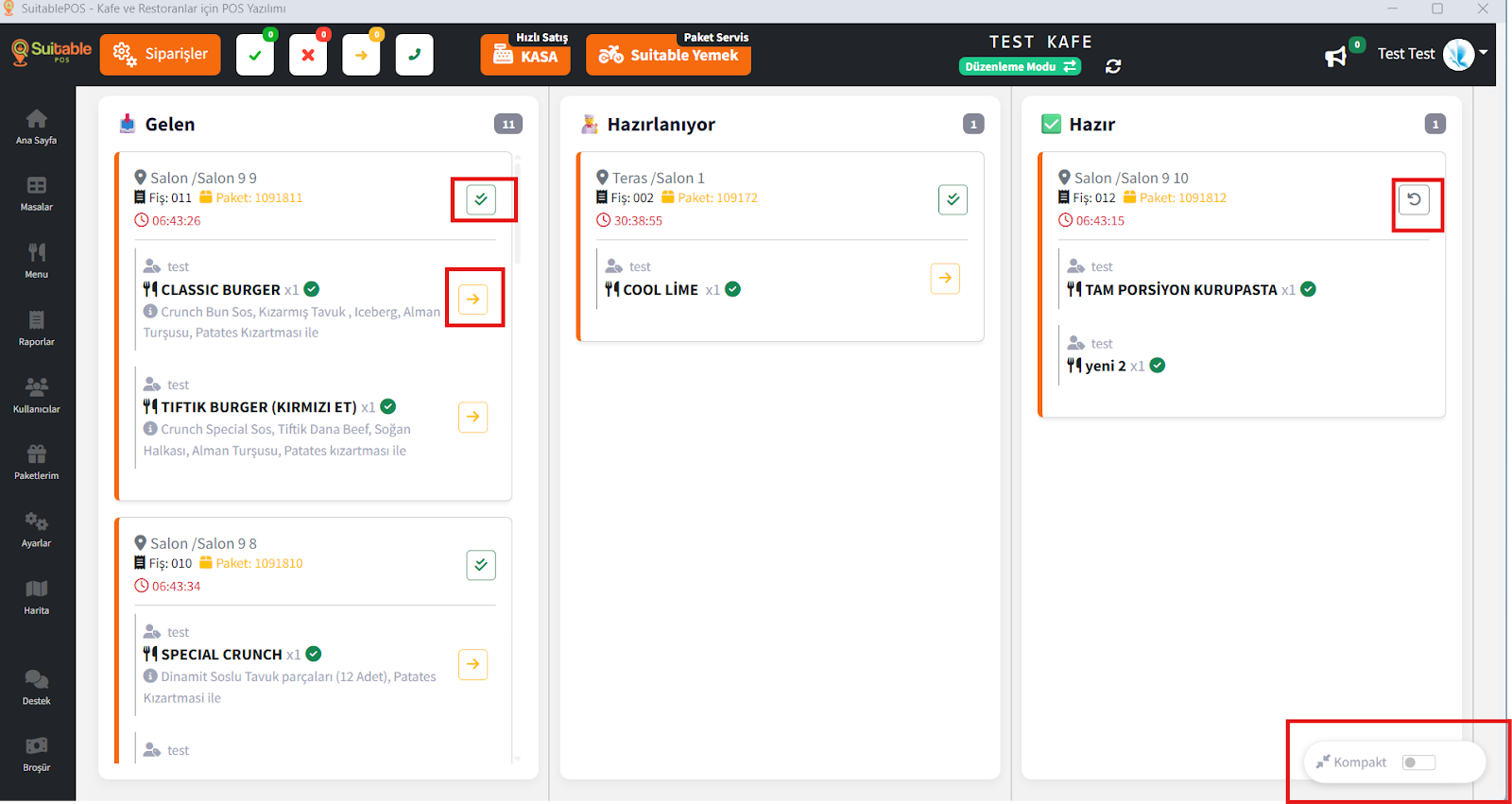Viewport: 1512px width, 804px height.
Task: Open Hızlı Satış KASA button
Action: 525,55
